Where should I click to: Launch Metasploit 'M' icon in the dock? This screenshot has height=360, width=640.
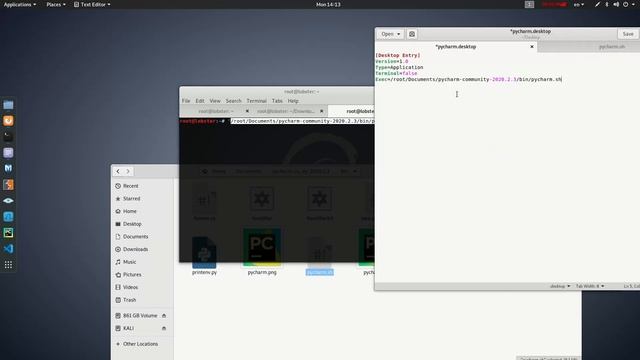[8, 169]
